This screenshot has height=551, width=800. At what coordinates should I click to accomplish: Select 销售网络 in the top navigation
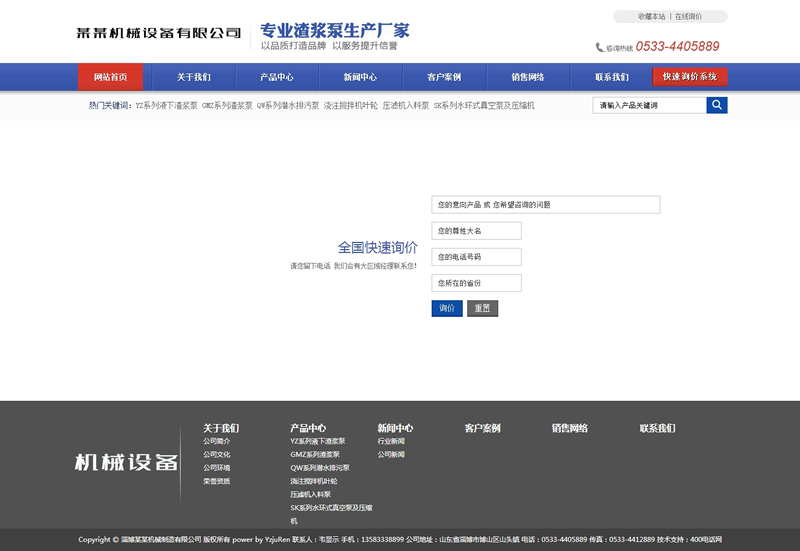[x=527, y=77]
